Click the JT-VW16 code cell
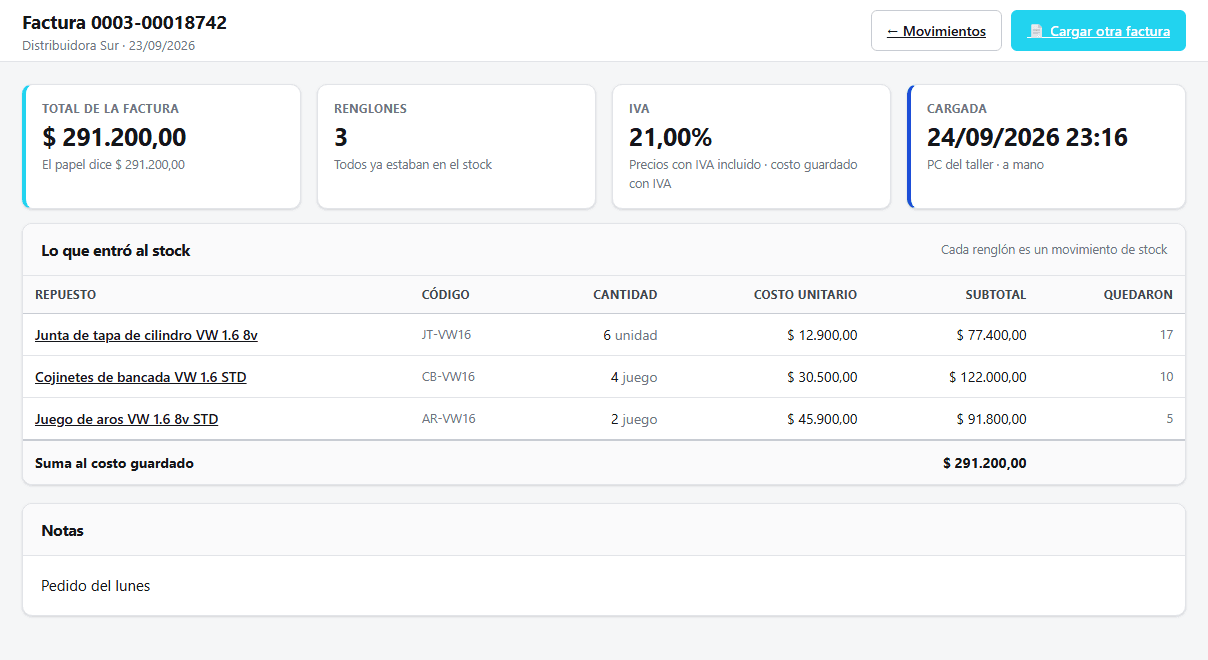The image size is (1208, 660). point(446,335)
